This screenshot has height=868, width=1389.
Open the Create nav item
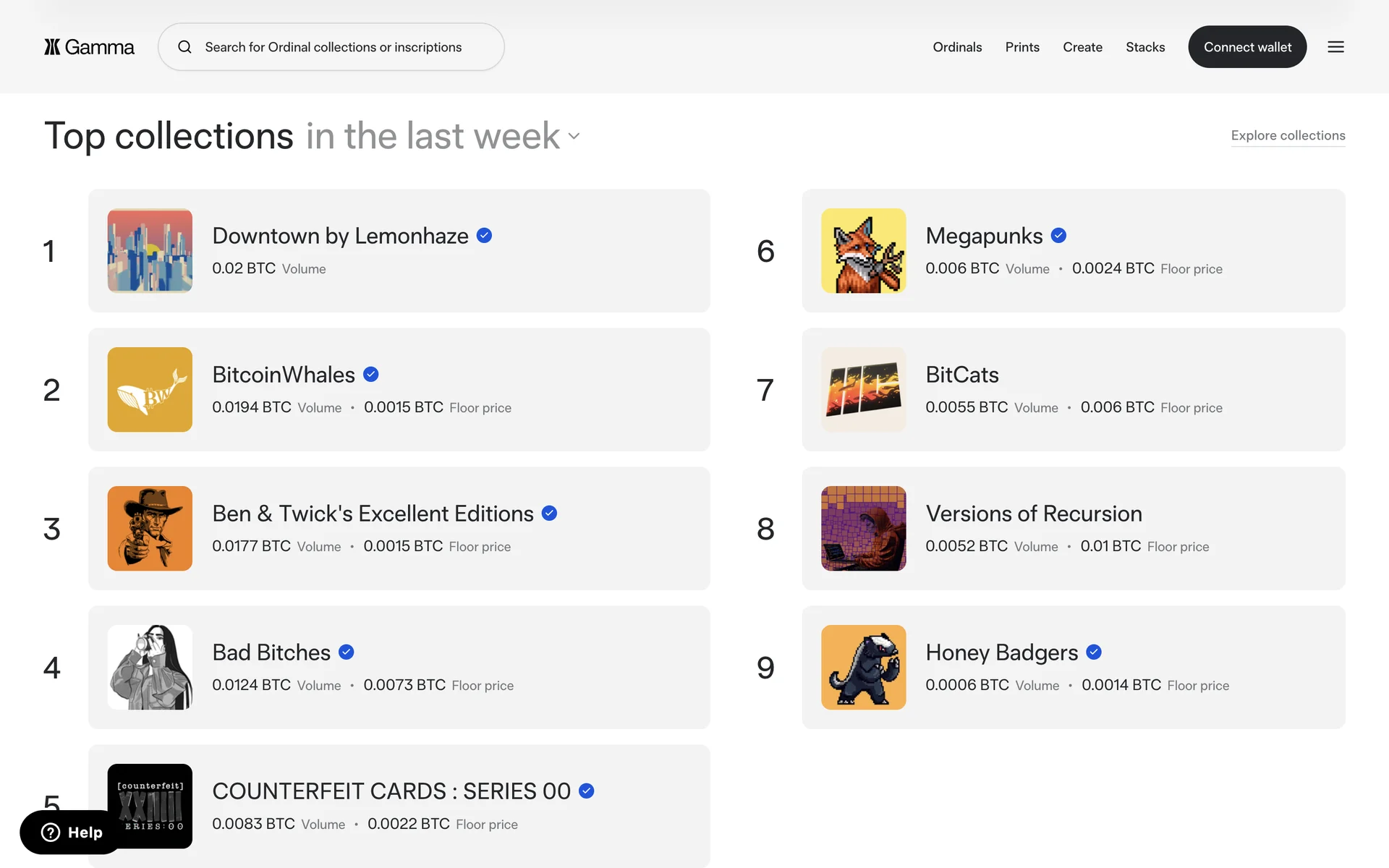pos(1082,47)
